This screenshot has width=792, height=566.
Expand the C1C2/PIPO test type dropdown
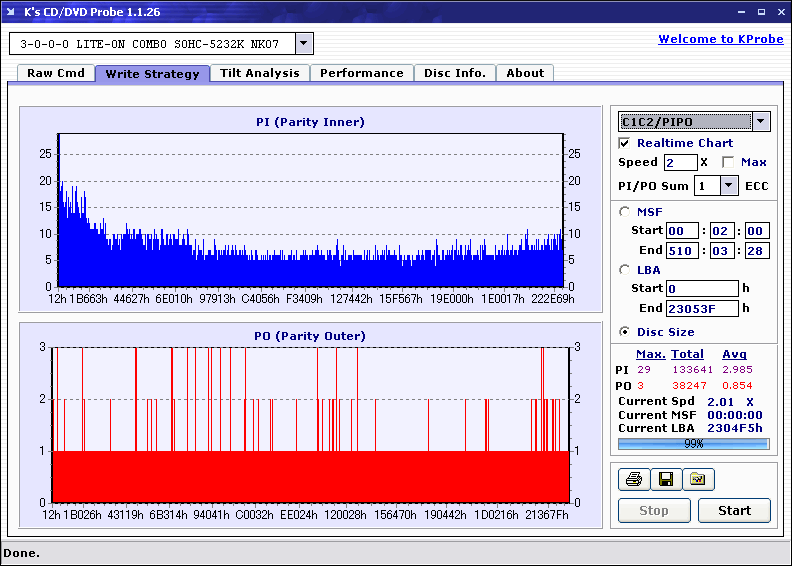point(761,122)
